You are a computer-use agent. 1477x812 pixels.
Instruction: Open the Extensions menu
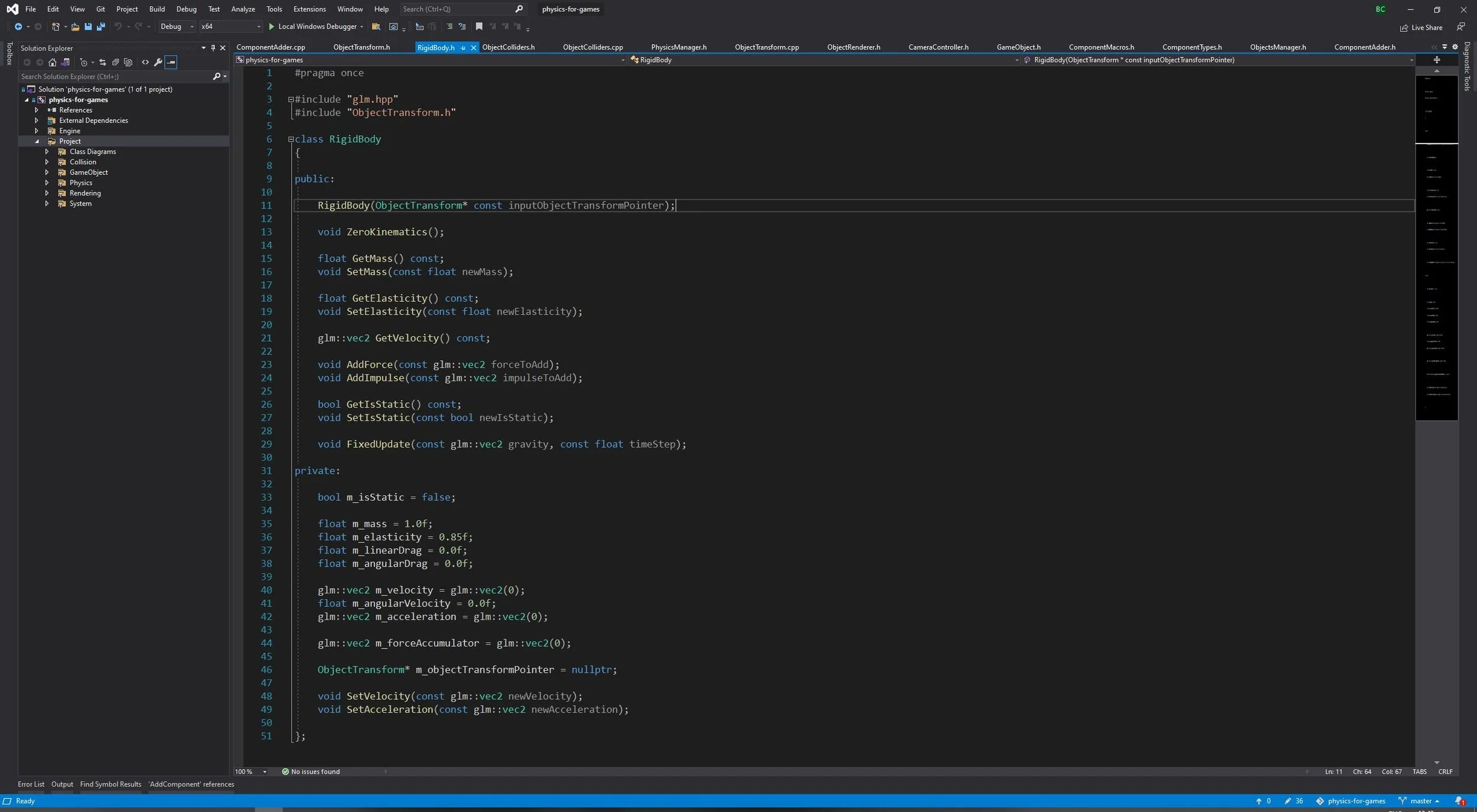(x=309, y=9)
